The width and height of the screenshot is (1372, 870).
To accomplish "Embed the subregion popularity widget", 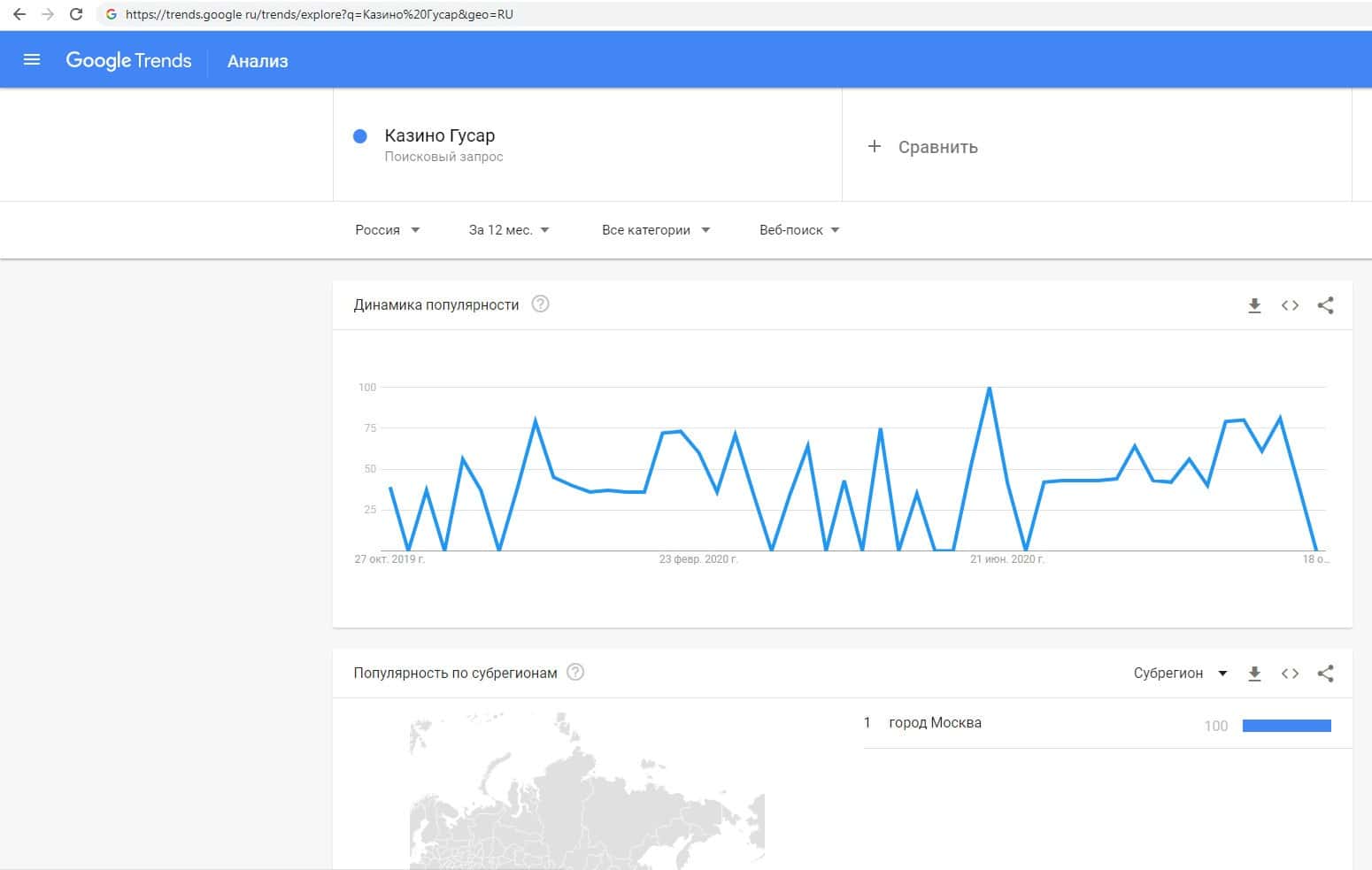I will click(1290, 674).
